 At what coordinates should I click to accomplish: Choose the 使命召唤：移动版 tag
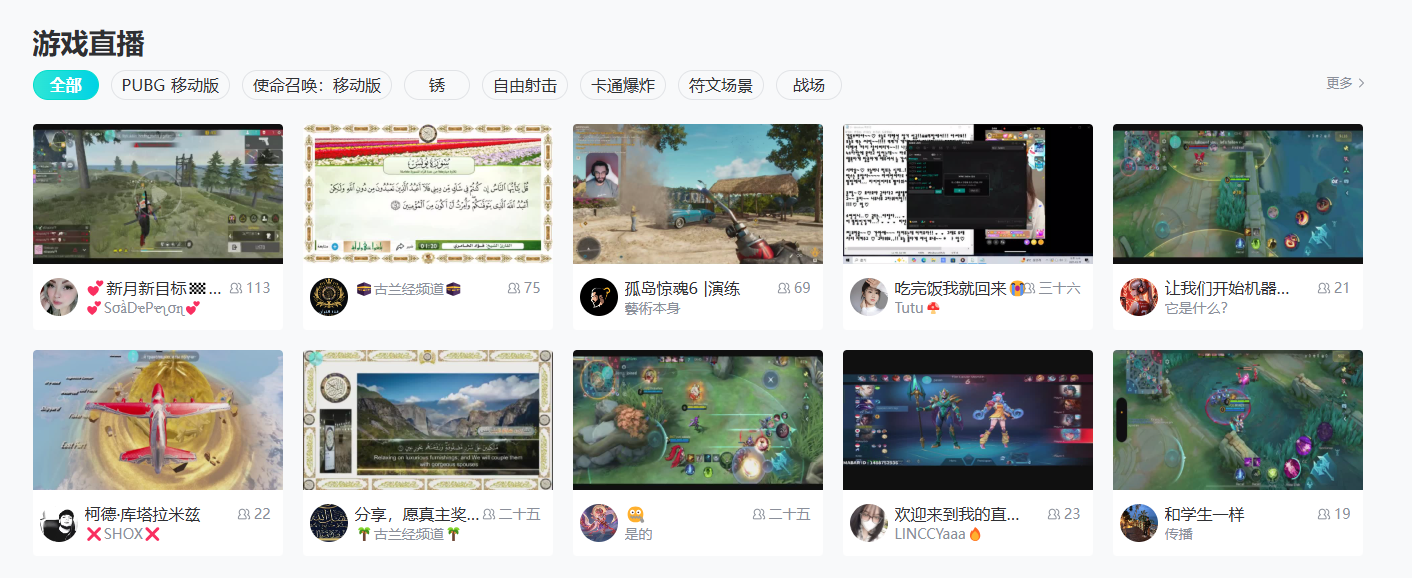click(x=317, y=85)
